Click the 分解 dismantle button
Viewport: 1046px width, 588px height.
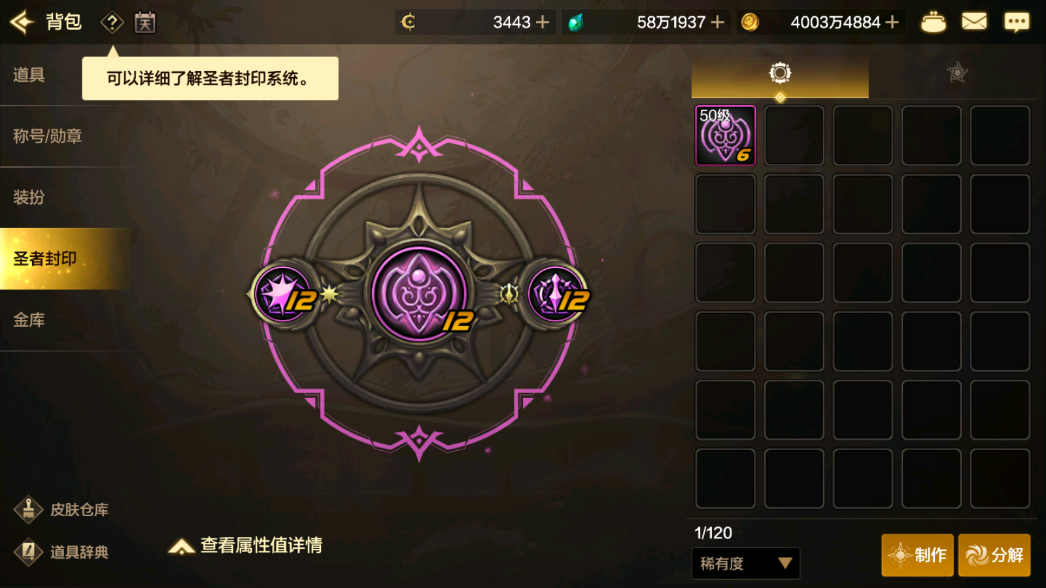pyautogui.click(x=994, y=555)
